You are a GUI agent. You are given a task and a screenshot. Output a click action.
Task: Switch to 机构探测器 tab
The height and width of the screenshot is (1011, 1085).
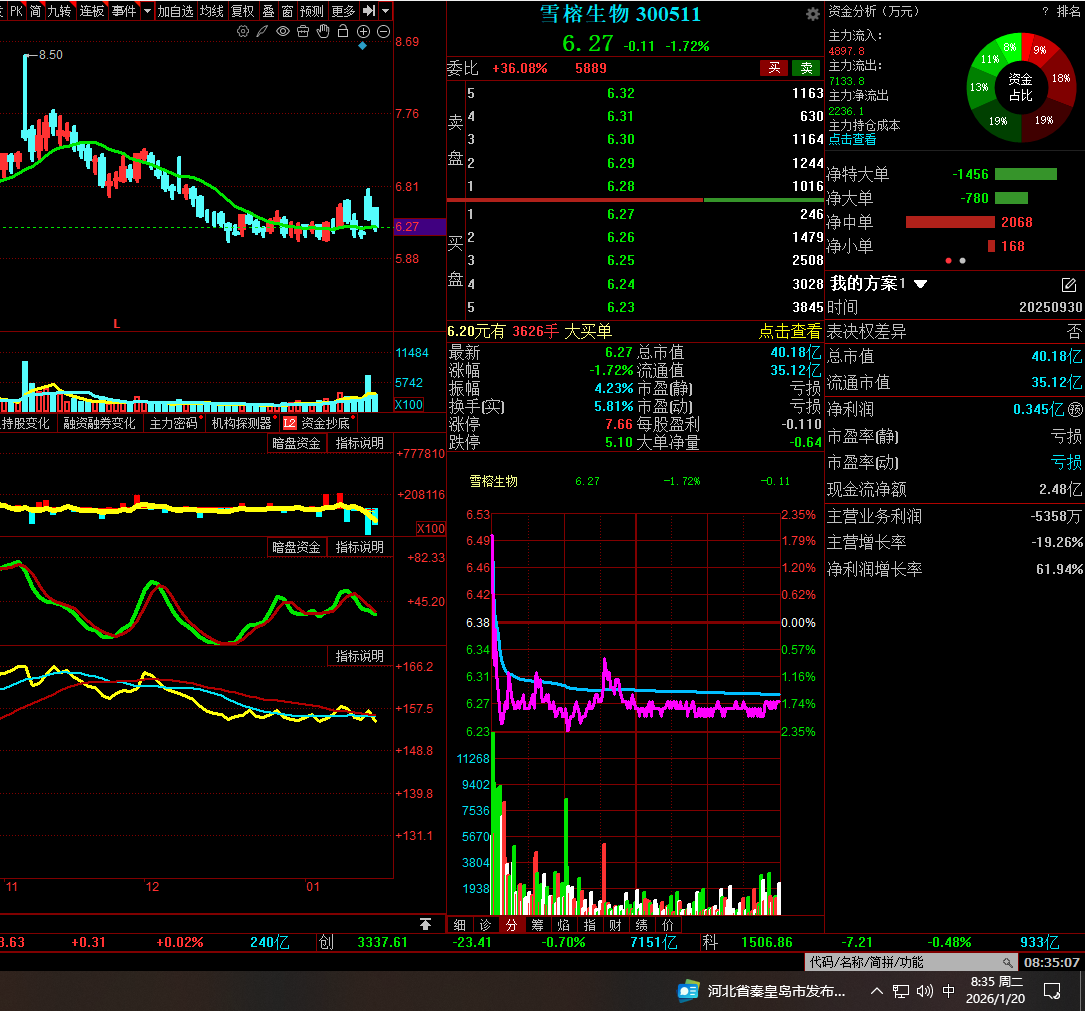point(241,423)
